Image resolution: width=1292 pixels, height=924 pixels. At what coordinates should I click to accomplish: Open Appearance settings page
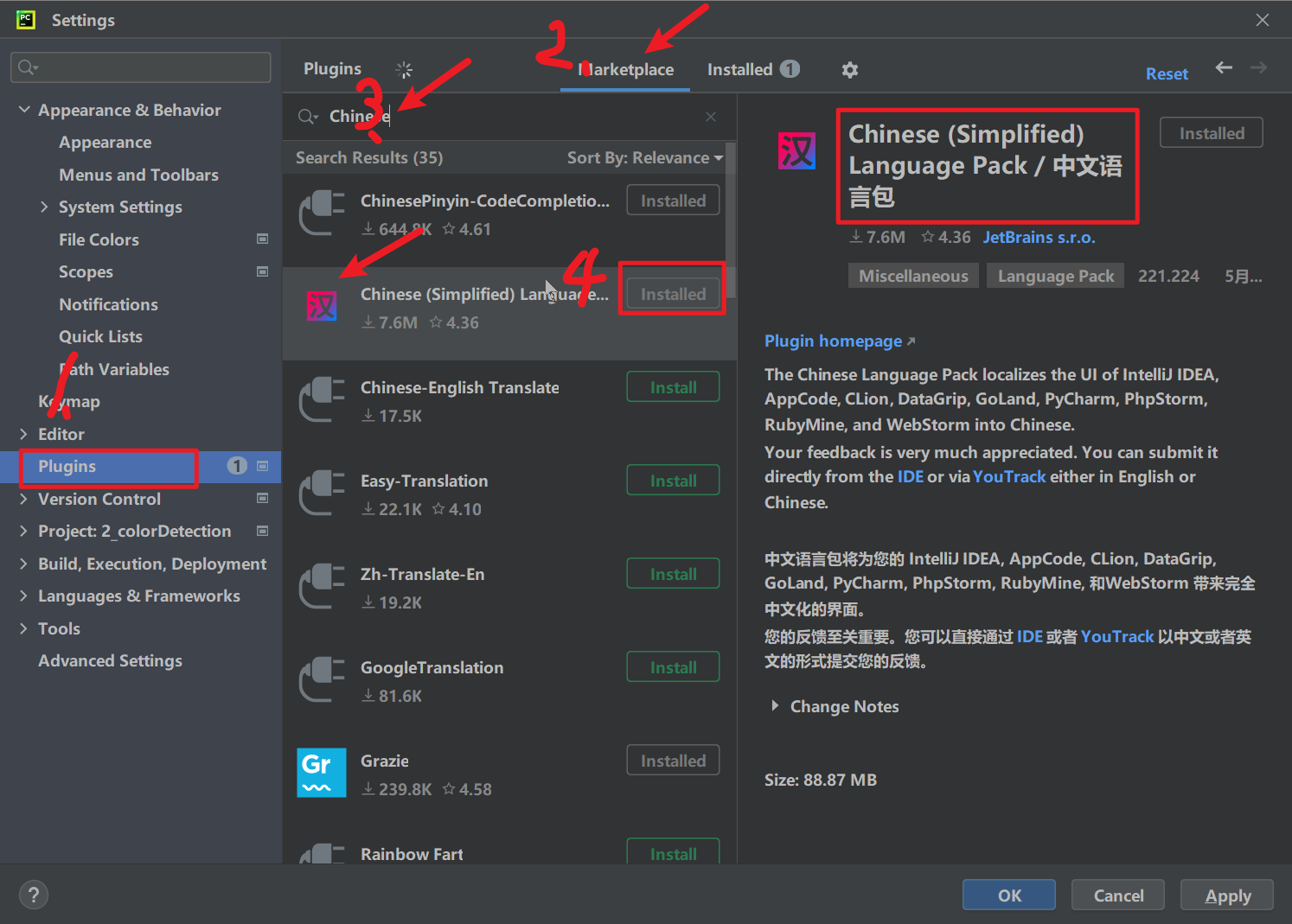coord(105,142)
